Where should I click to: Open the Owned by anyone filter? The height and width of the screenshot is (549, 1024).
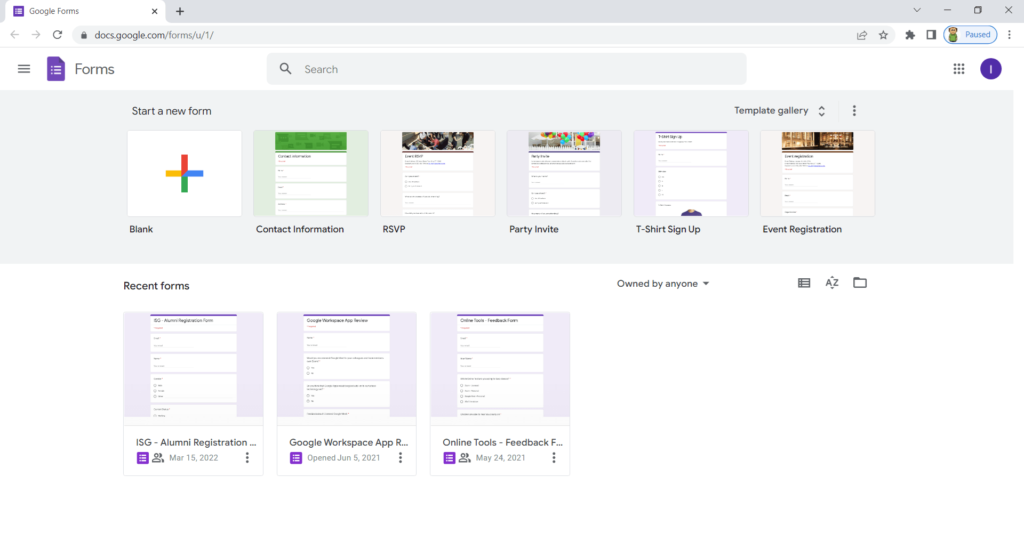click(x=663, y=283)
